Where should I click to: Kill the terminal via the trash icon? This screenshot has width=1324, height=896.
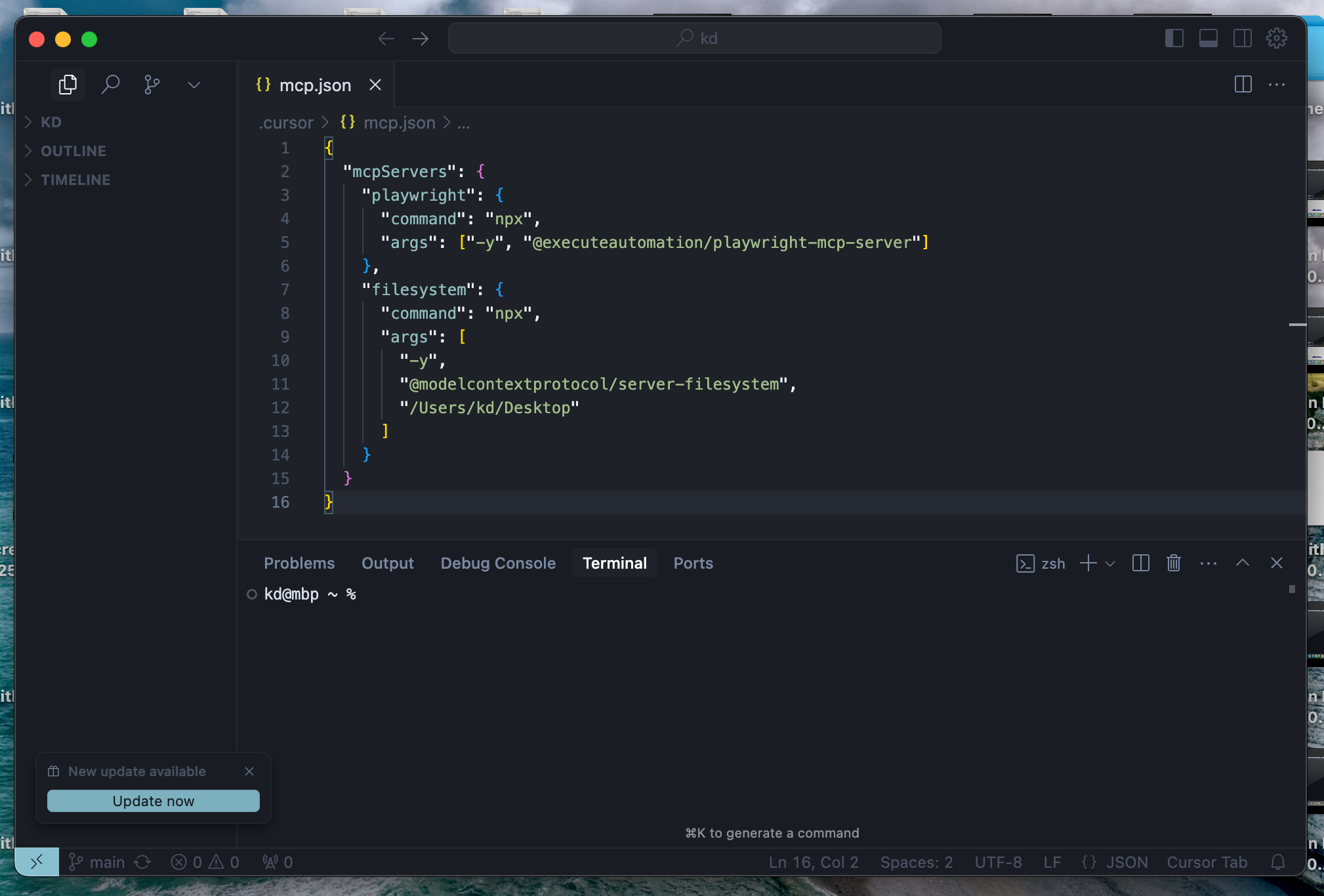coord(1174,563)
